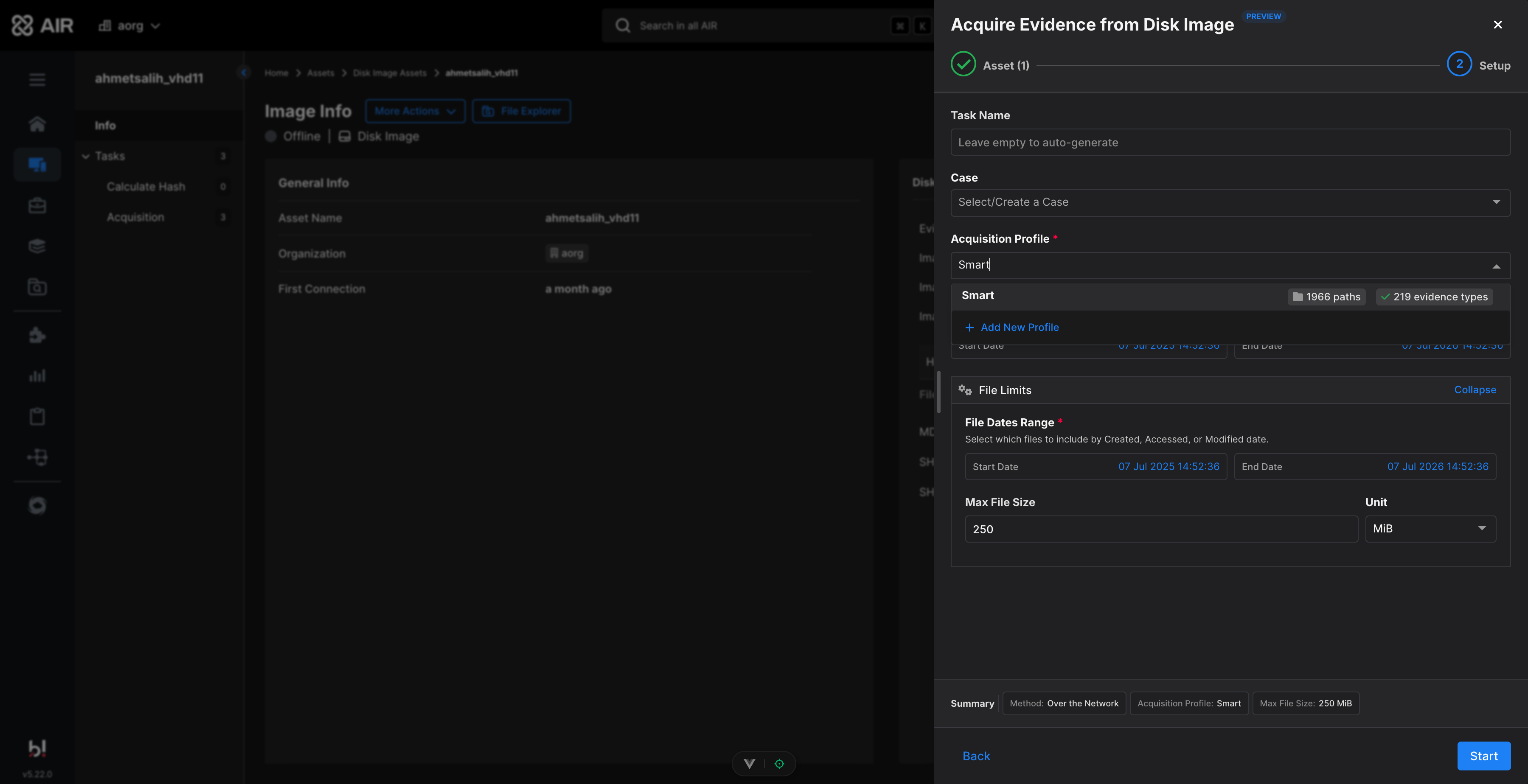Click the b! logo at sidebar bottom

coord(37,748)
